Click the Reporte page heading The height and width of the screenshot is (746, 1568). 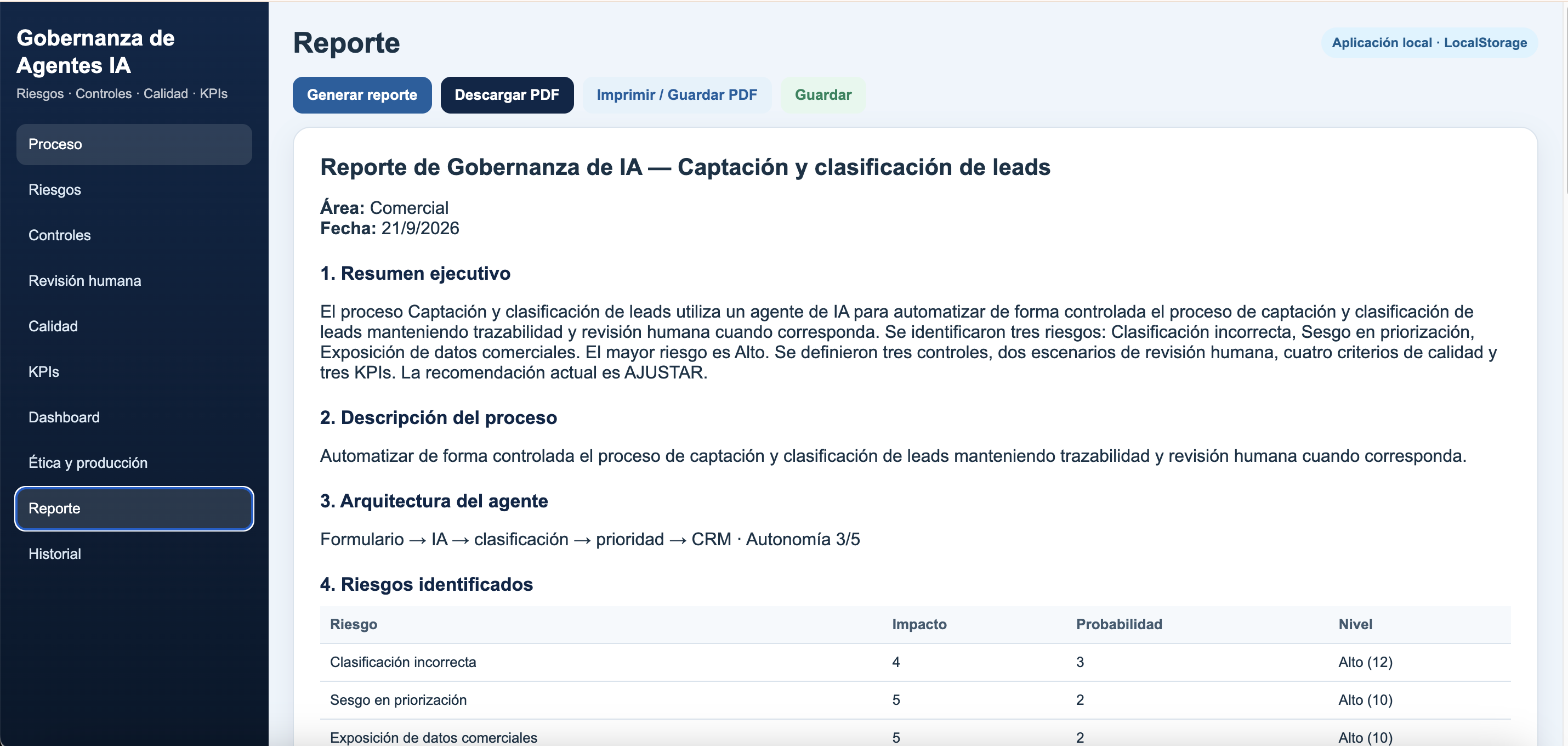pos(346,43)
